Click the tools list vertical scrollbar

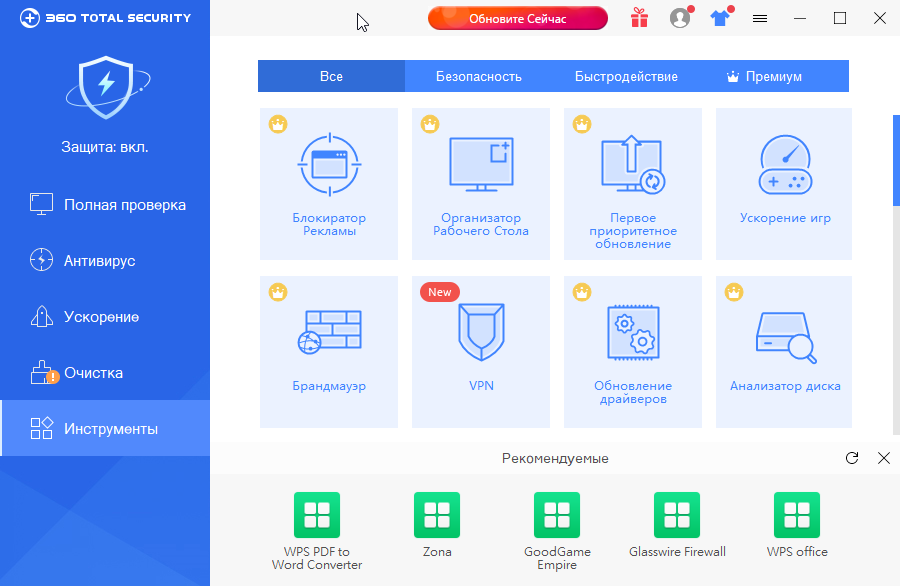click(896, 160)
